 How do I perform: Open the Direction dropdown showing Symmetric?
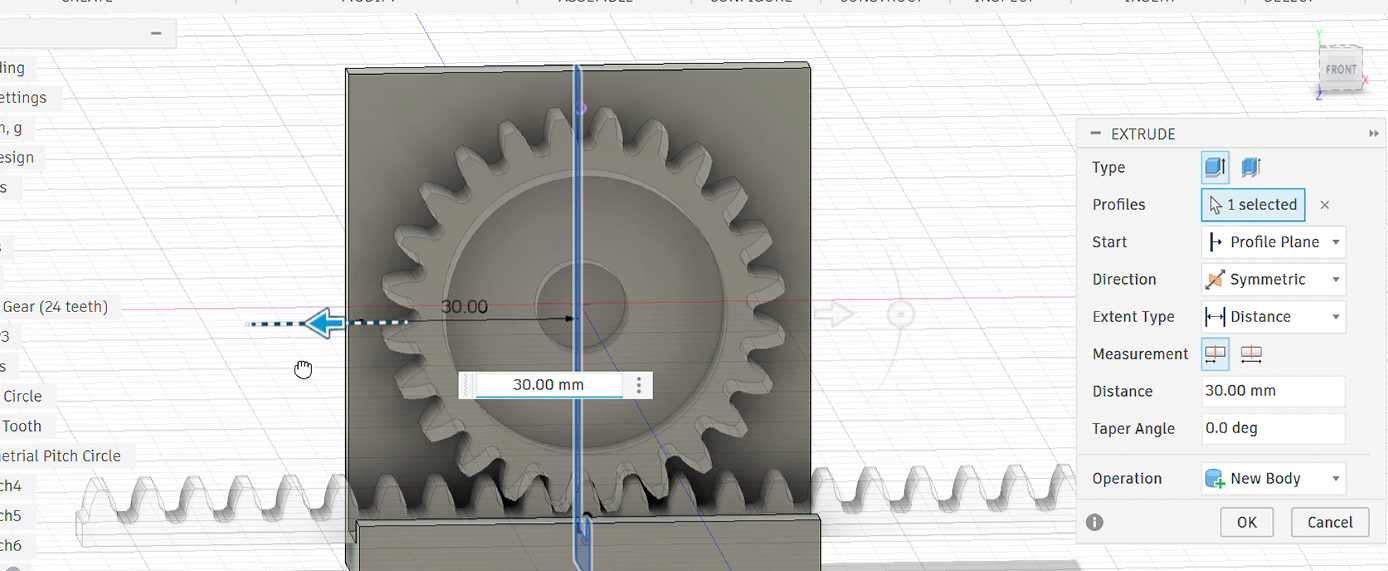(x=1273, y=279)
